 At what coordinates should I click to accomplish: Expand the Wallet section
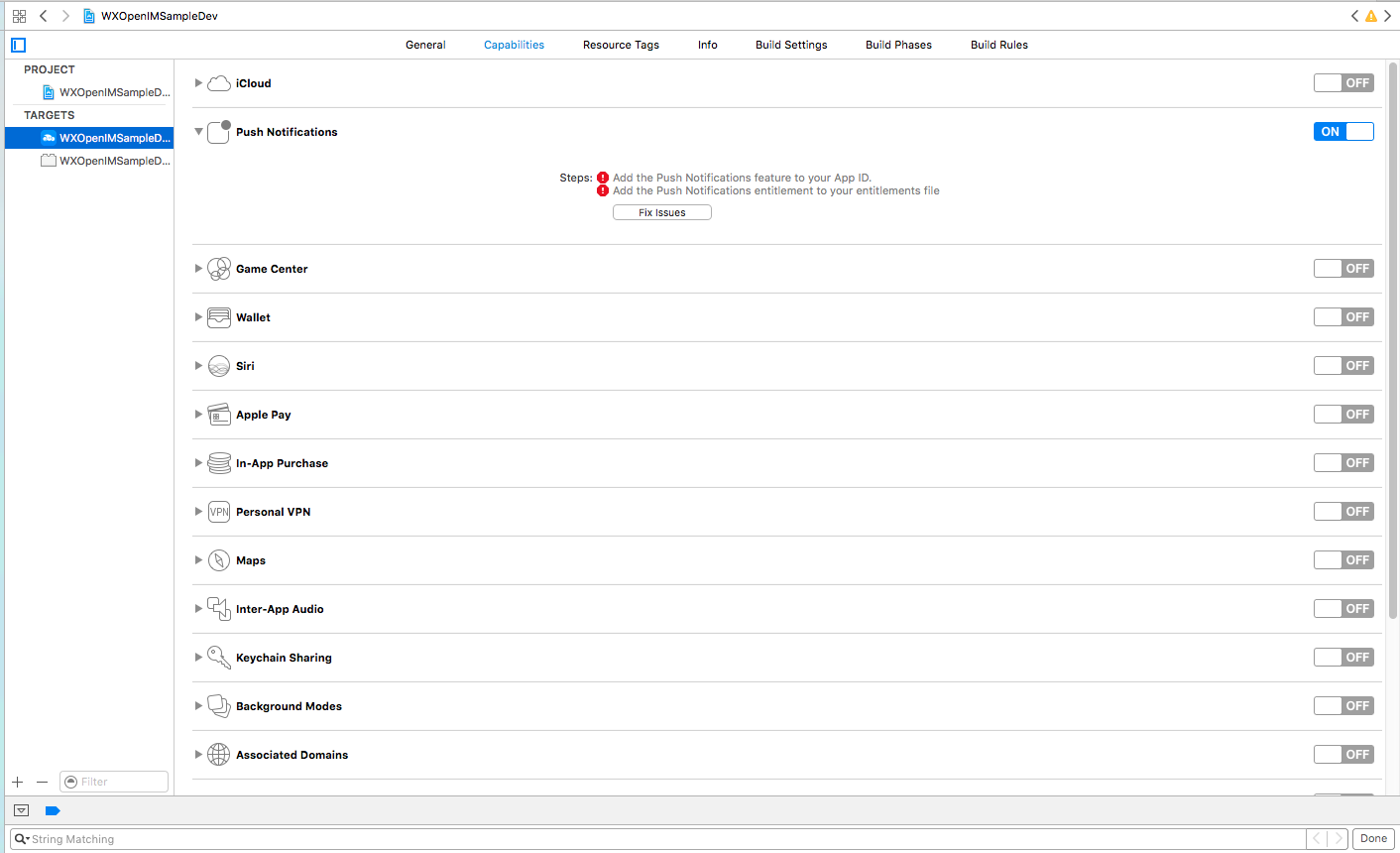tap(198, 317)
